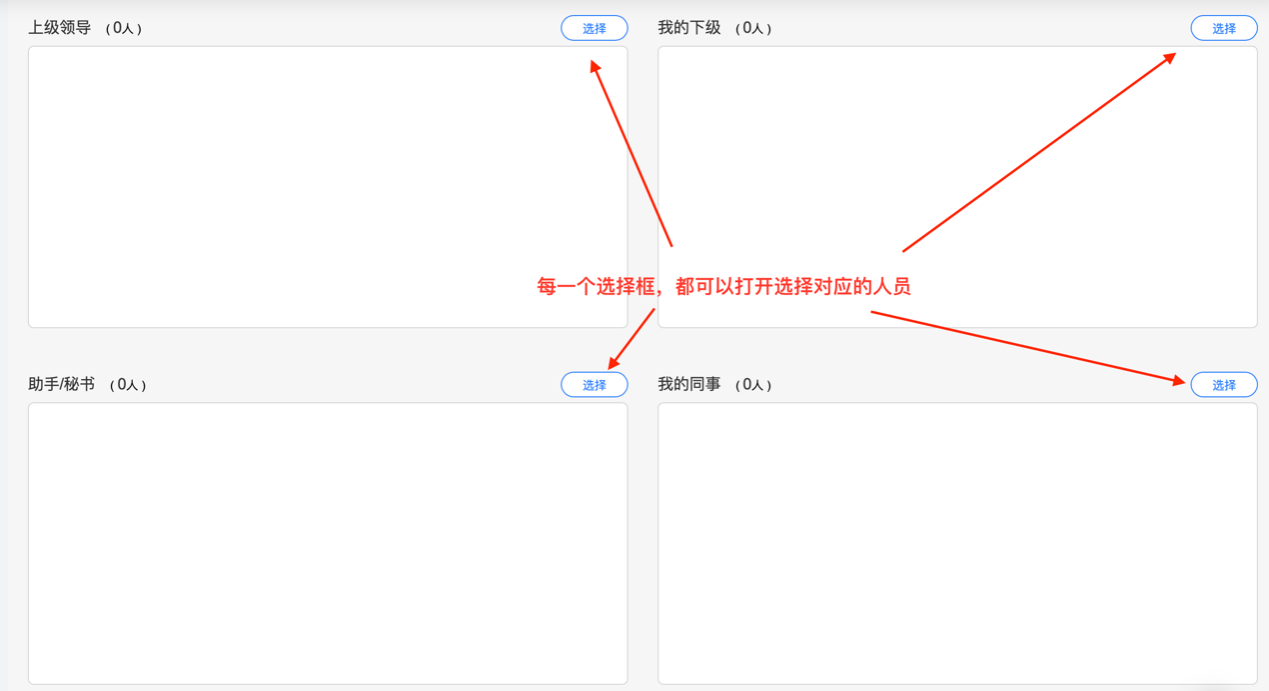Open the colleagues selection dialog
The height and width of the screenshot is (691, 1269).
1224,384
